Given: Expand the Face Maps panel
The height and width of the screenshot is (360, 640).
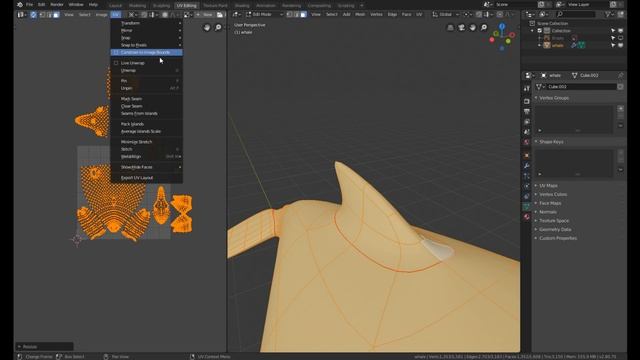Looking at the screenshot, I should click(x=550, y=203).
